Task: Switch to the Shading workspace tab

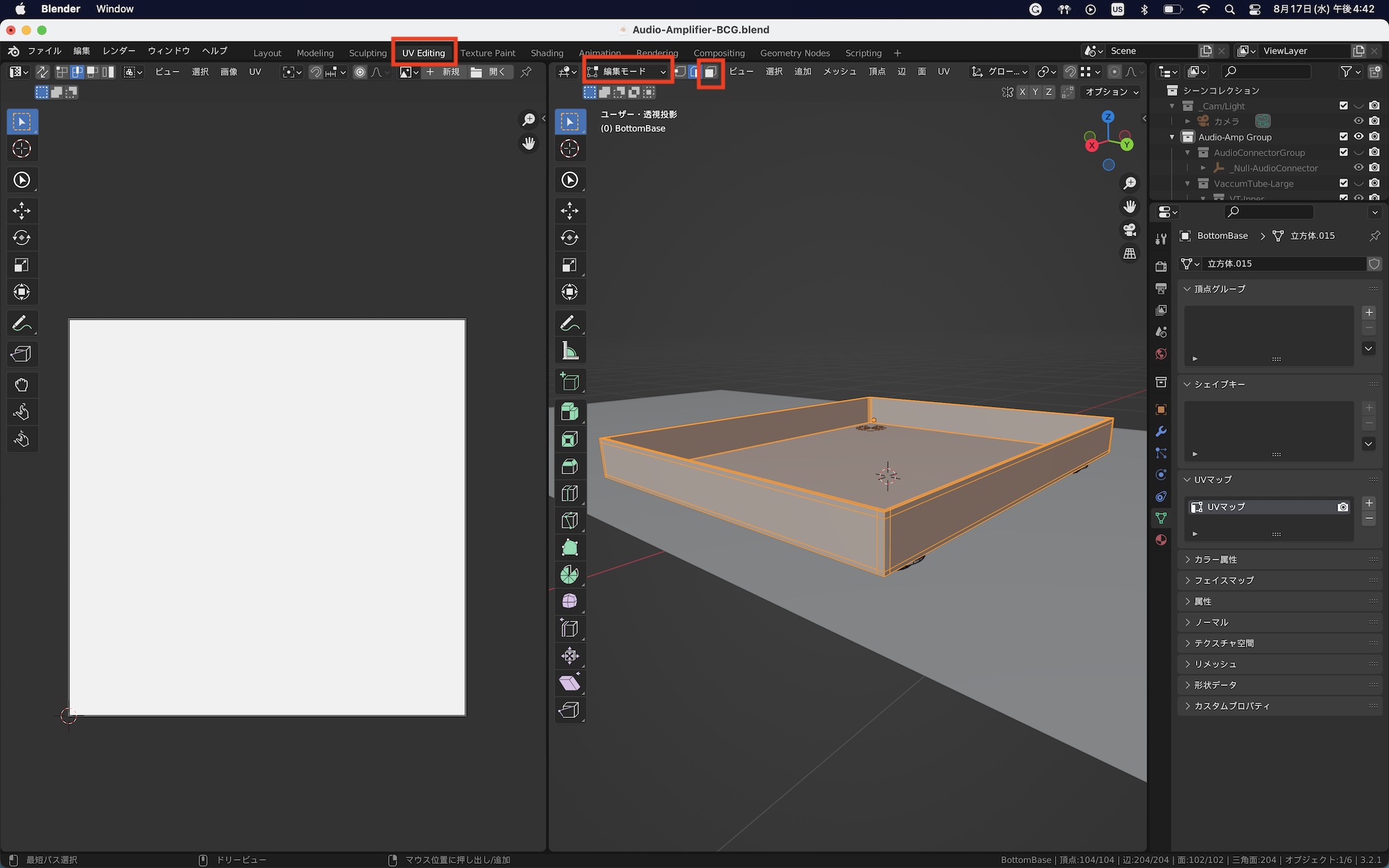Action: 547,53
